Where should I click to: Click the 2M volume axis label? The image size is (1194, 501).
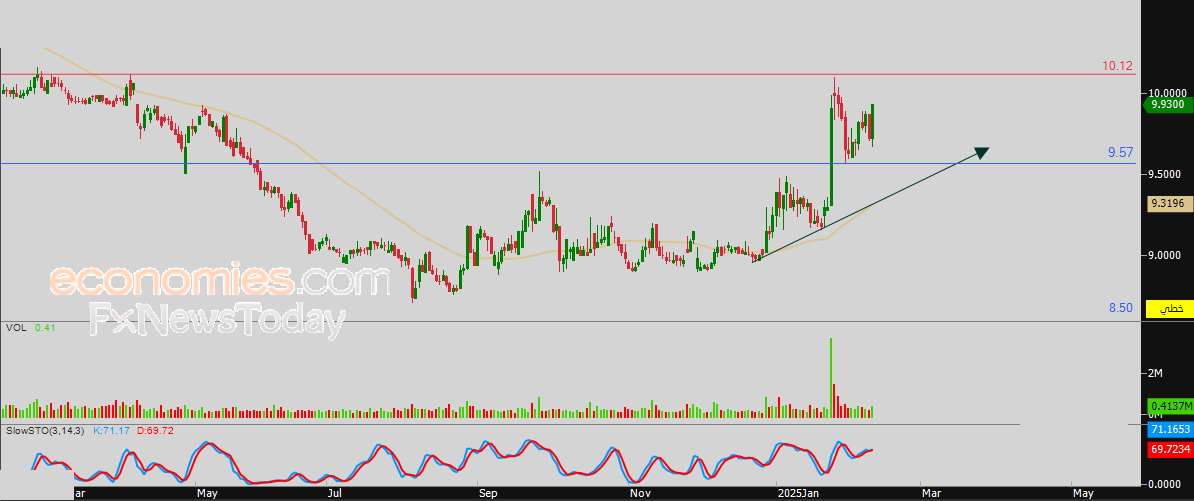[1156, 373]
